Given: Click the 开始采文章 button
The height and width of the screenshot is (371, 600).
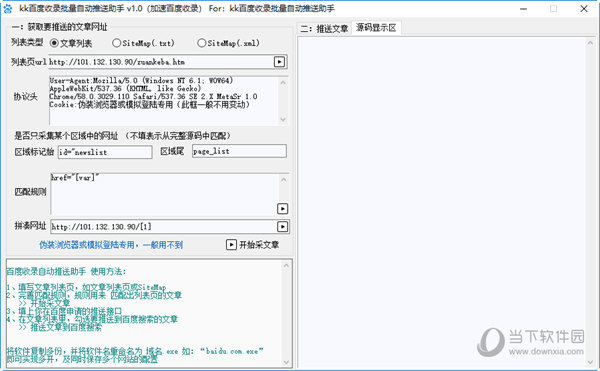Looking at the screenshot, I should (x=253, y=244).
